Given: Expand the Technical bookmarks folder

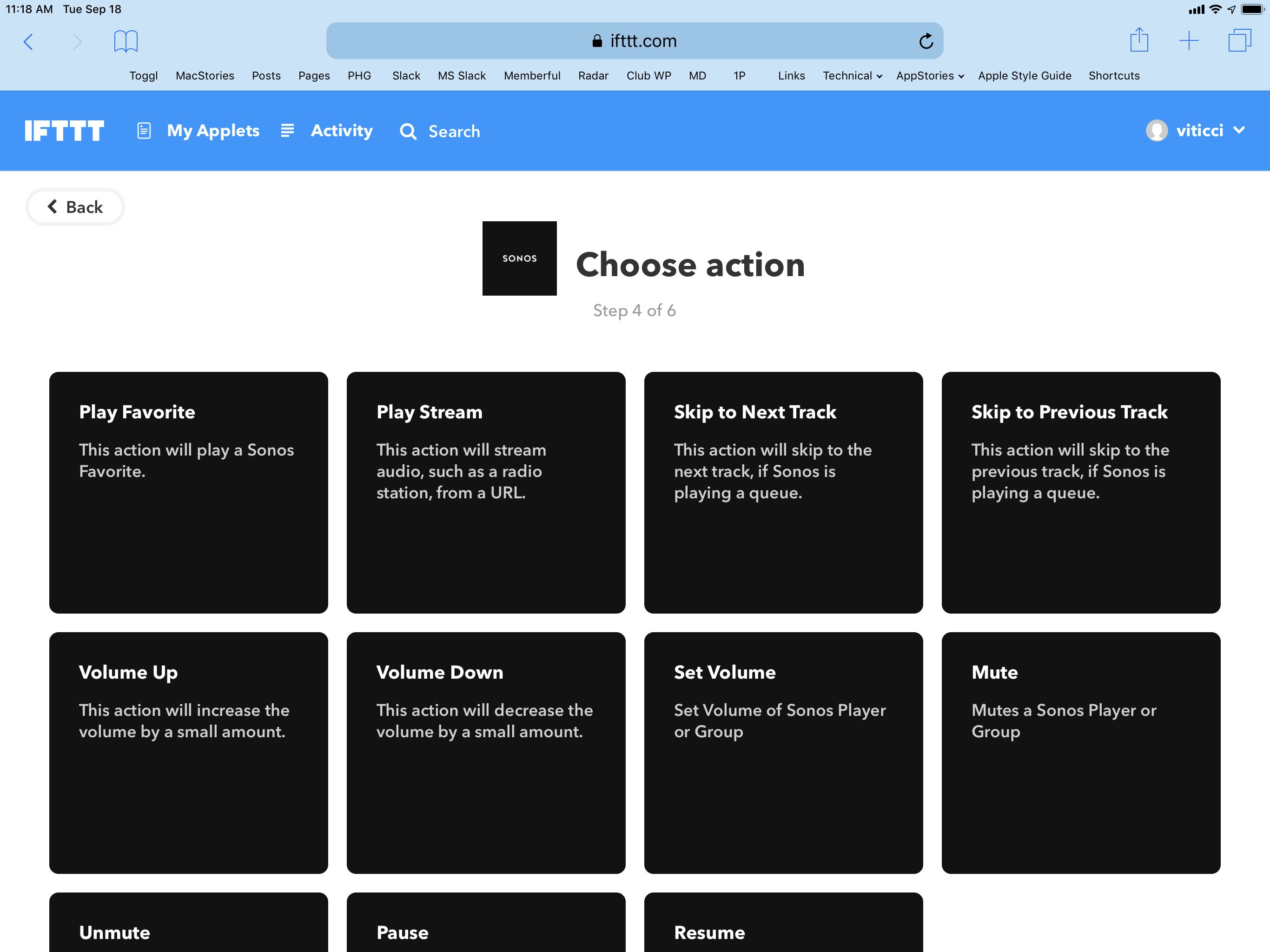Looking at the screenshot, I should (852, 76).
